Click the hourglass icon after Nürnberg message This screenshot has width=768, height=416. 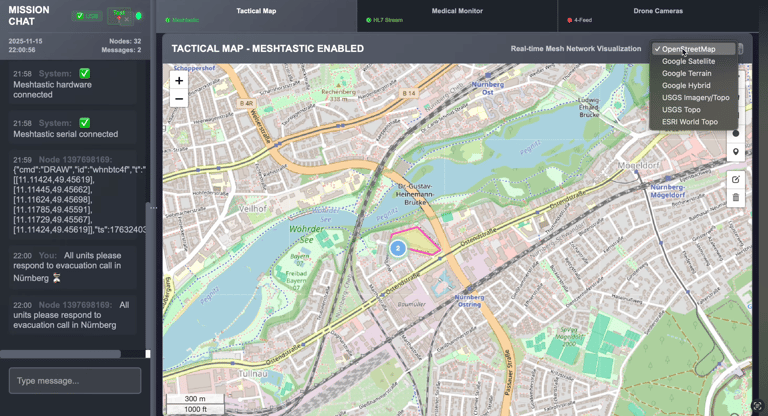[57, 278]
